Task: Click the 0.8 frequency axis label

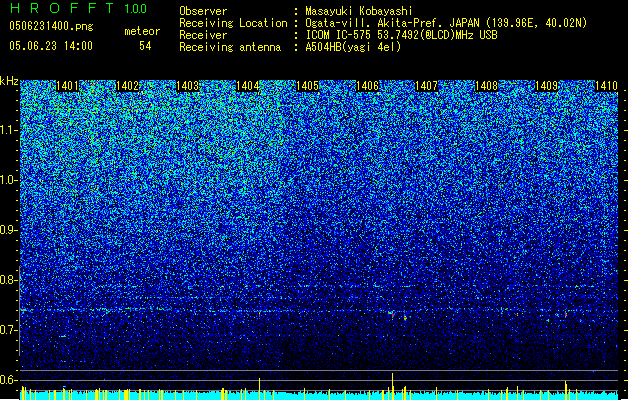Action: 9,280
